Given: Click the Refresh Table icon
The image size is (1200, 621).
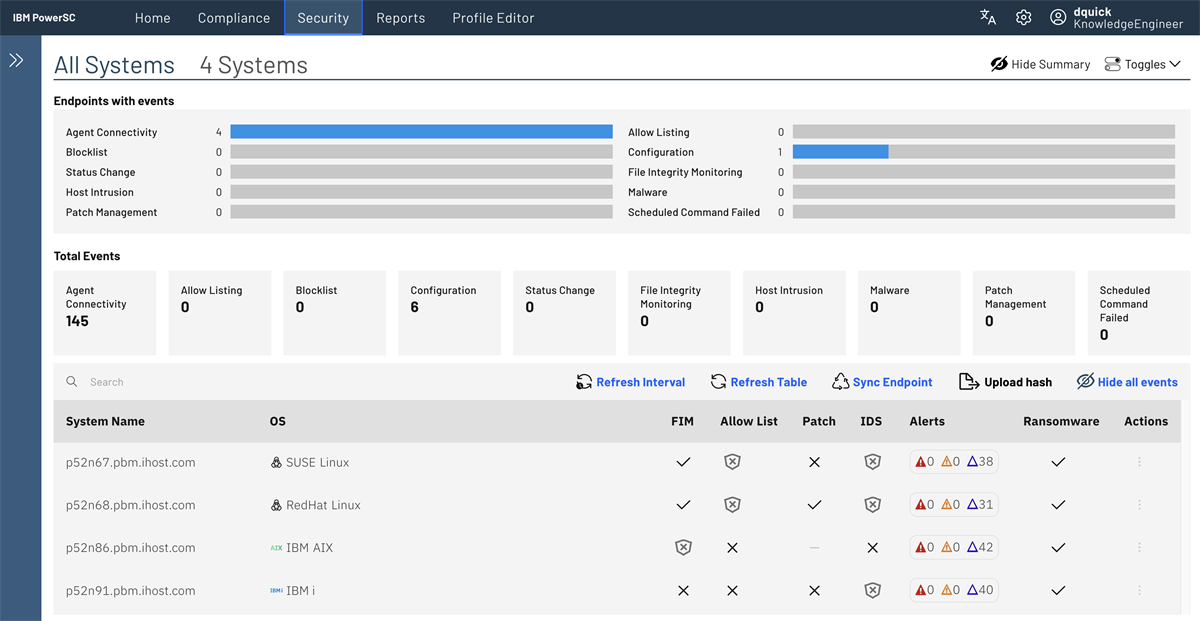Looking at the screenshot, I should 718,382.
